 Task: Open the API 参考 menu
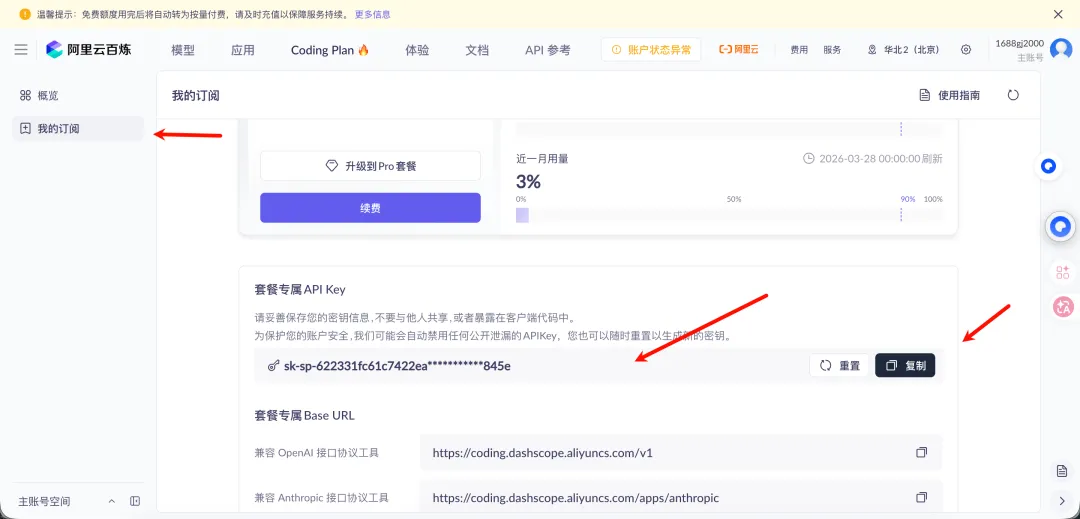tap(548, 50)
